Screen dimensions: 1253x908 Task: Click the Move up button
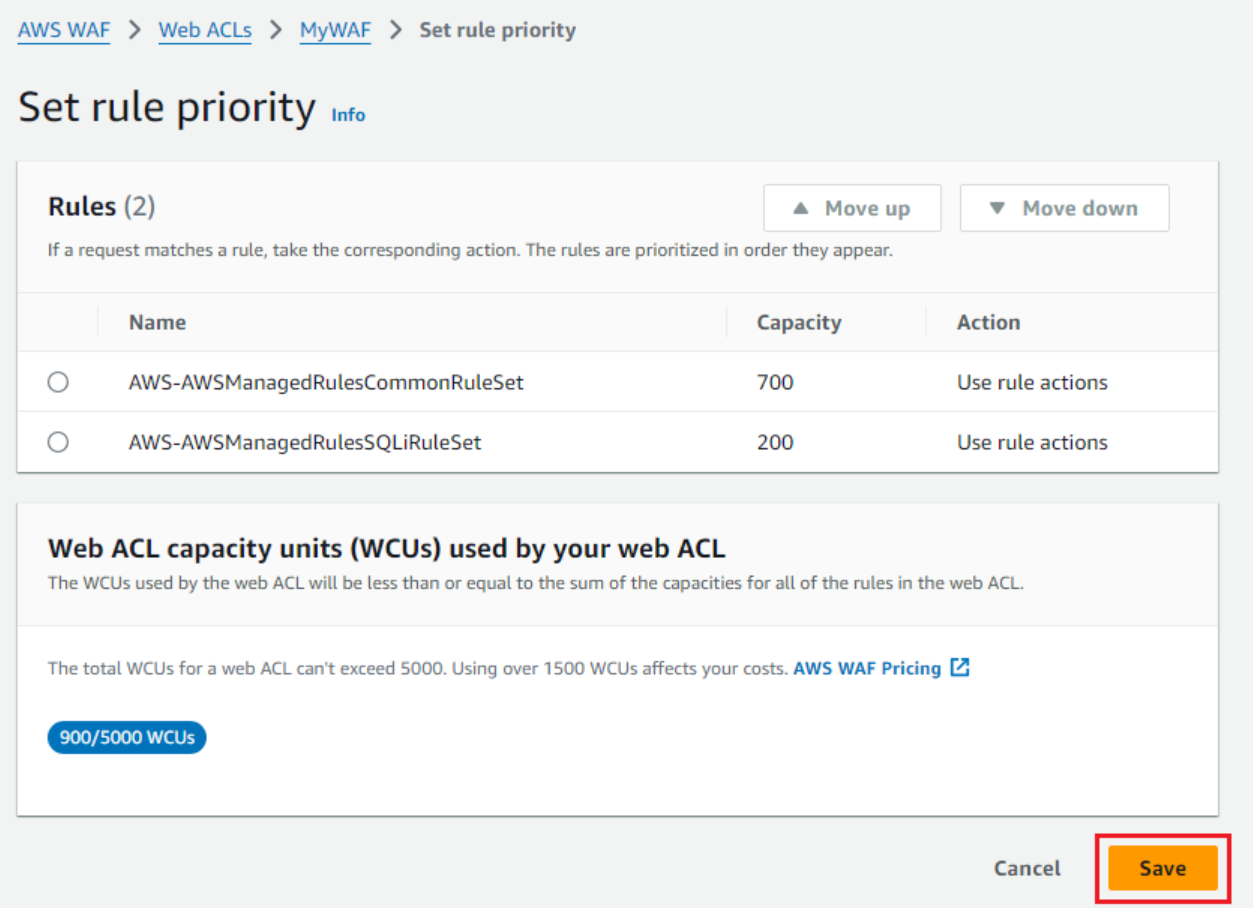(852, 208)
